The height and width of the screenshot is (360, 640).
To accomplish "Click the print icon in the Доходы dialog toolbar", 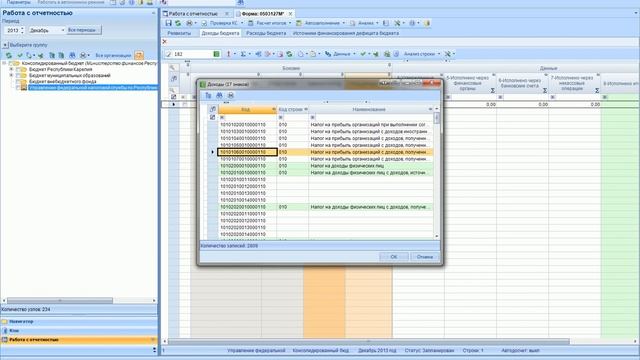I will (231, 95).
